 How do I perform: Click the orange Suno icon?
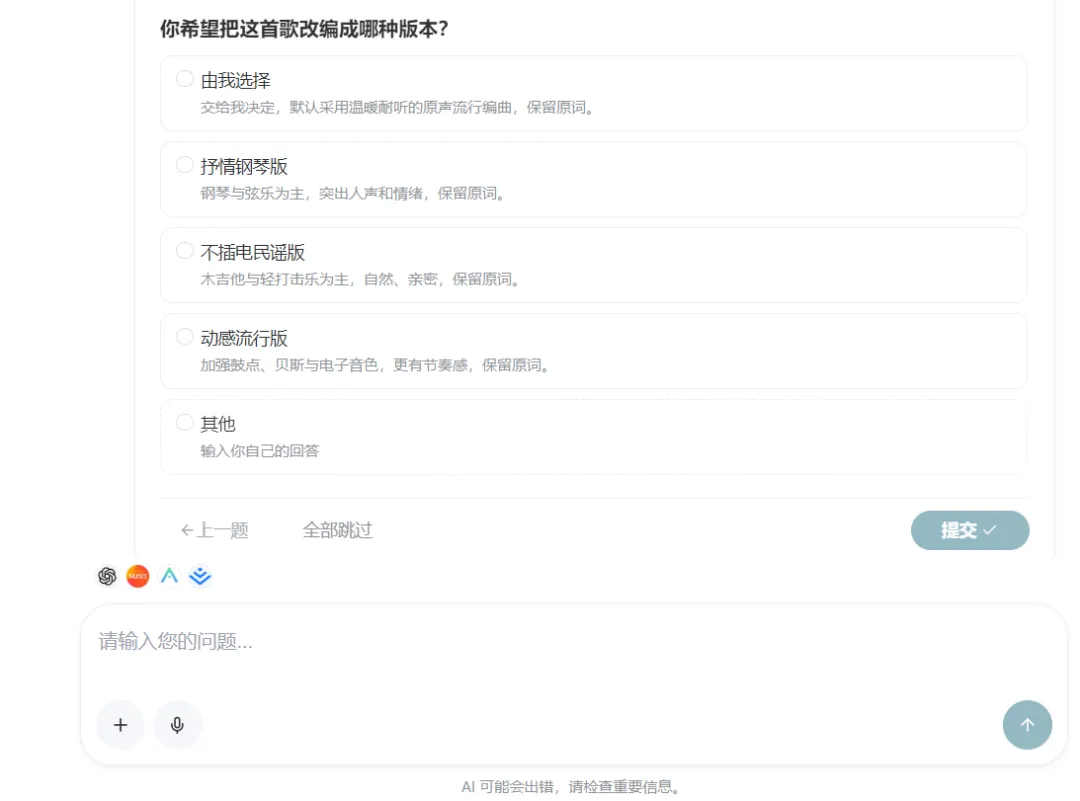[138, 576]
